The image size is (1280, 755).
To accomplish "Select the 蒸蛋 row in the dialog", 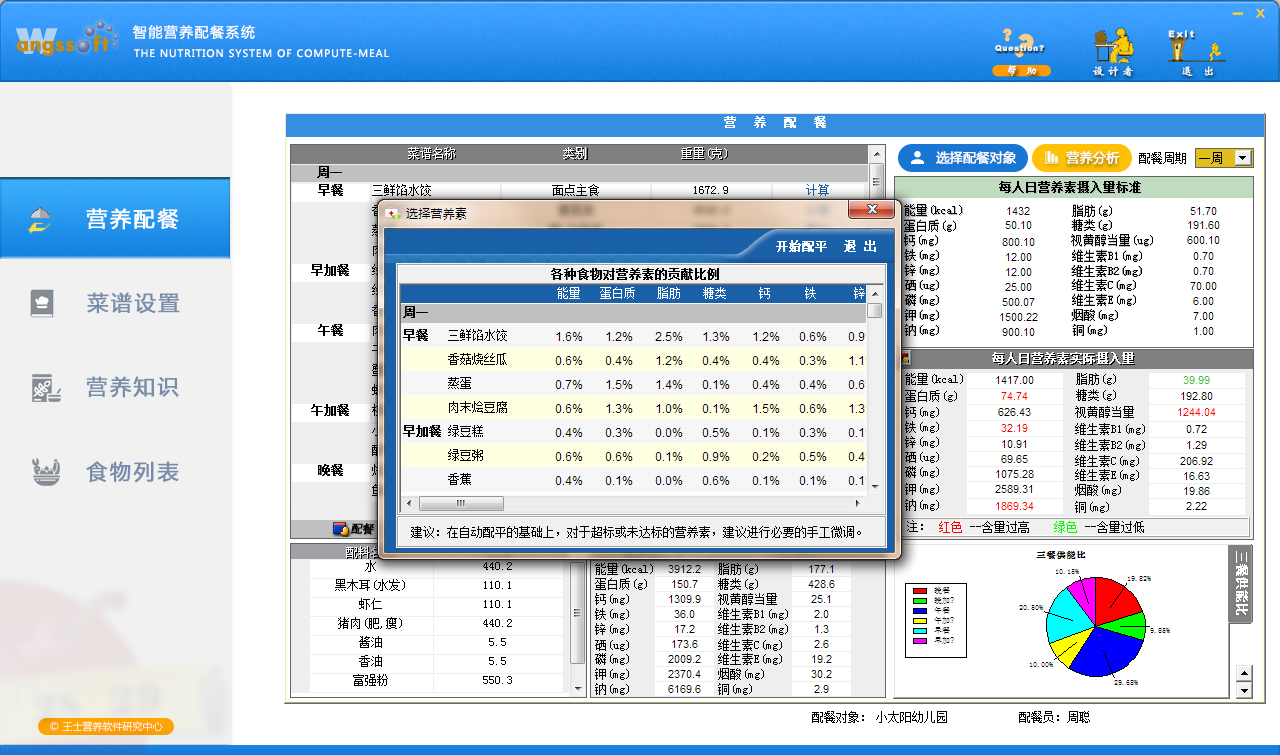I will [633, 384].
